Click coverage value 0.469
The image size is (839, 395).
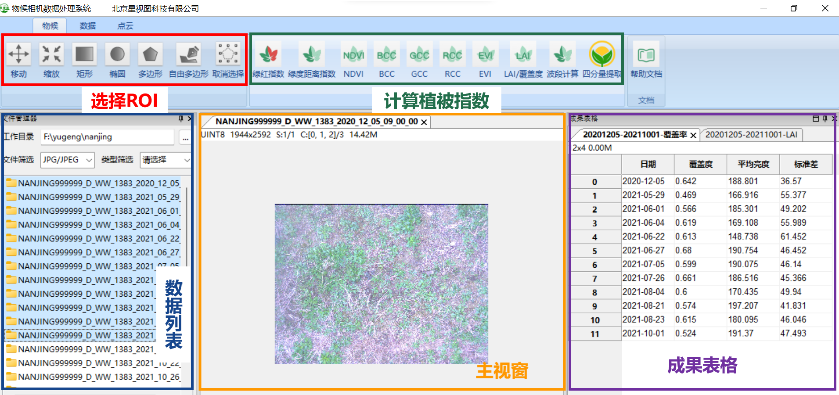[x=700, y=195]
